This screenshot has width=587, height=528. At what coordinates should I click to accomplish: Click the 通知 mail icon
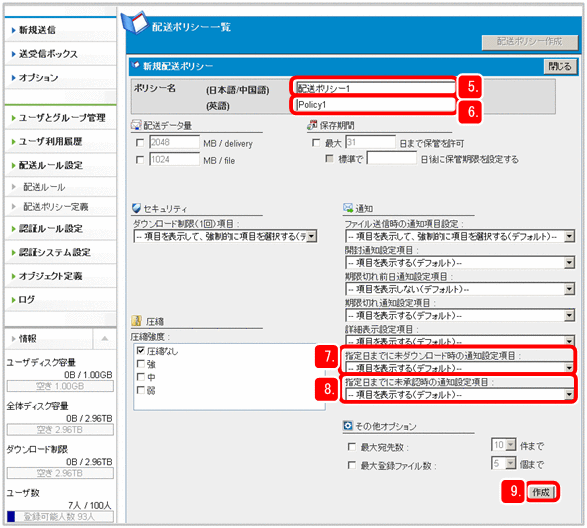[348, 208]
